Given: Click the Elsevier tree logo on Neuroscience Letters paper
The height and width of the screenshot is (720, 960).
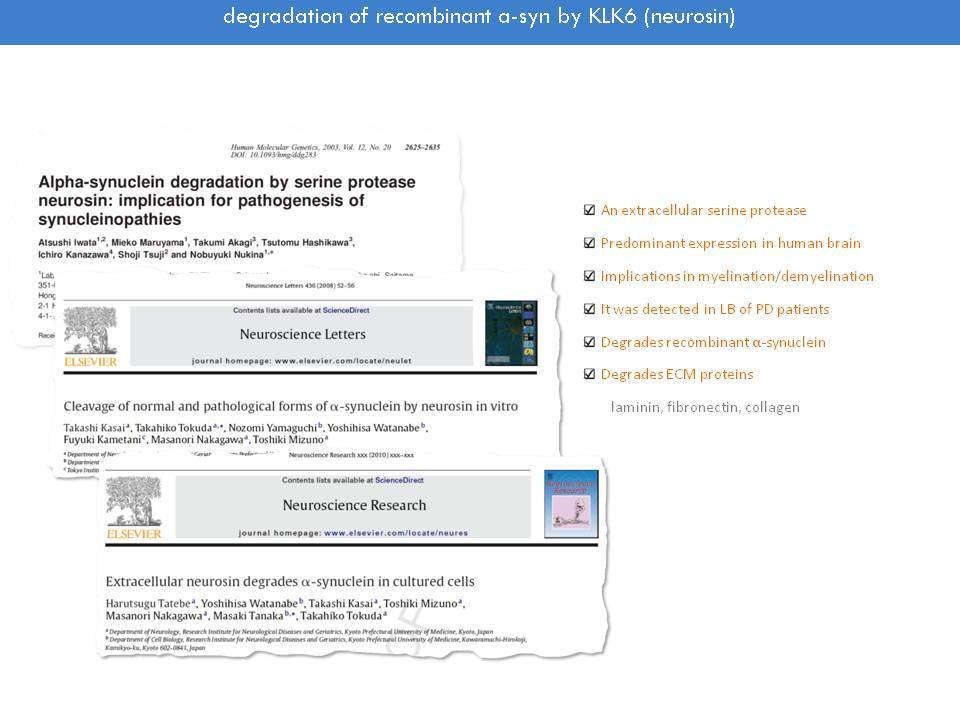Looking at the screenshot, I should click(x=91, y=330).
